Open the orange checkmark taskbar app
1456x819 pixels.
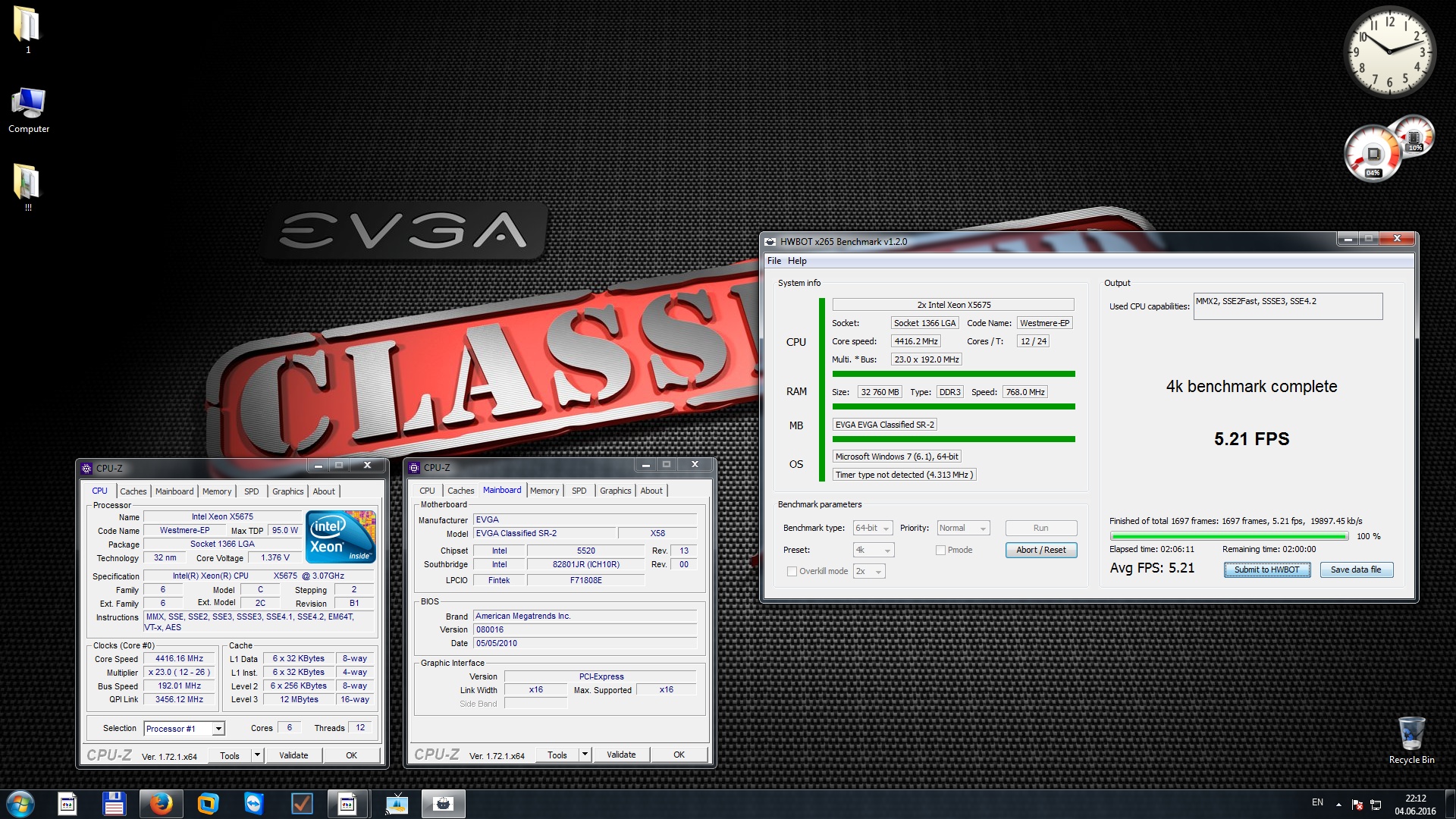tap(302, 804)
